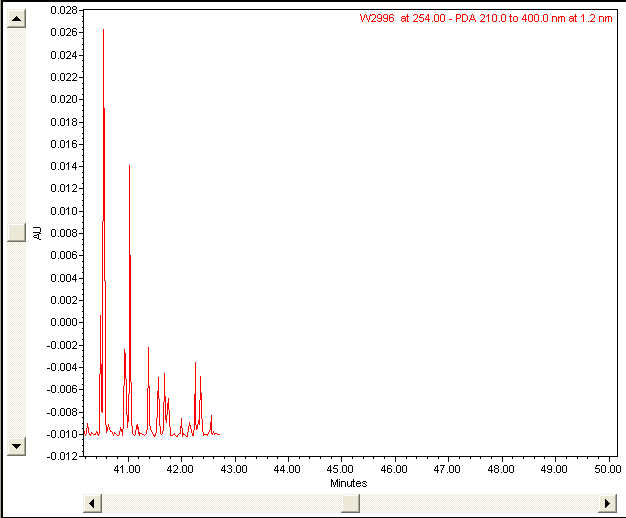Image resolution: width=626 pixels, height=518 pixels.
Task: Click the horizontal scrollbar thumb
Action: point(351,503)
